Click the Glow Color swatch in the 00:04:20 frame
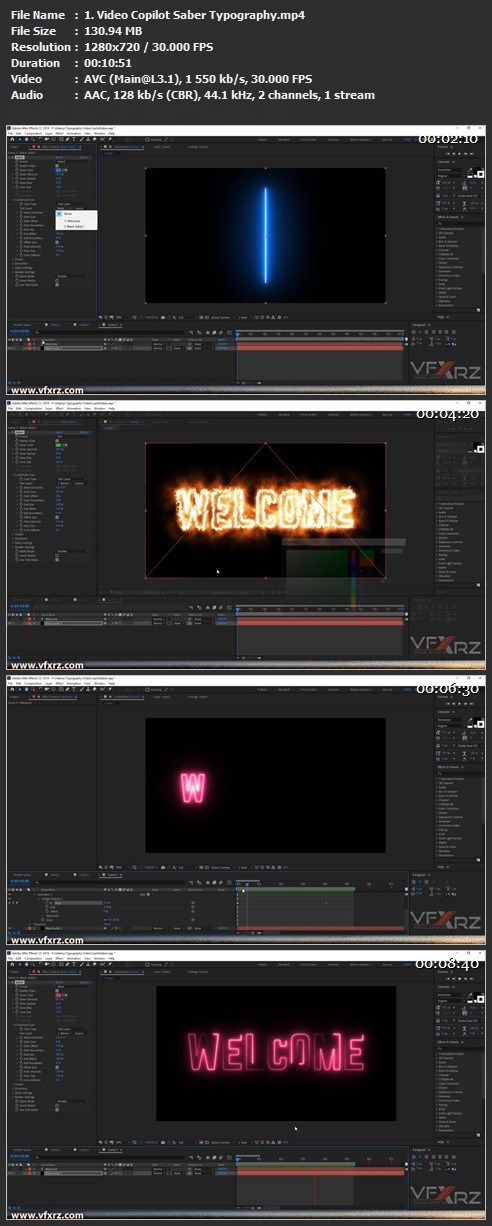 (x=58, y=445)
